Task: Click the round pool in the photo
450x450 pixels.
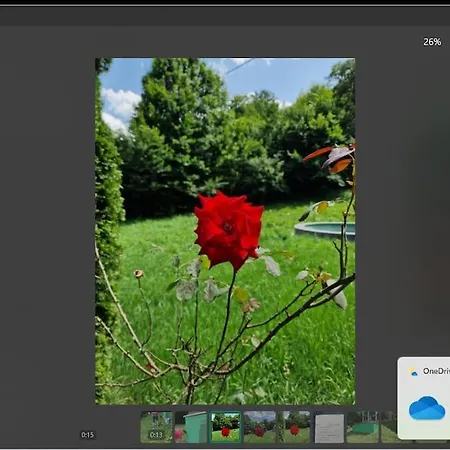Action: click(x=325, y=229)
